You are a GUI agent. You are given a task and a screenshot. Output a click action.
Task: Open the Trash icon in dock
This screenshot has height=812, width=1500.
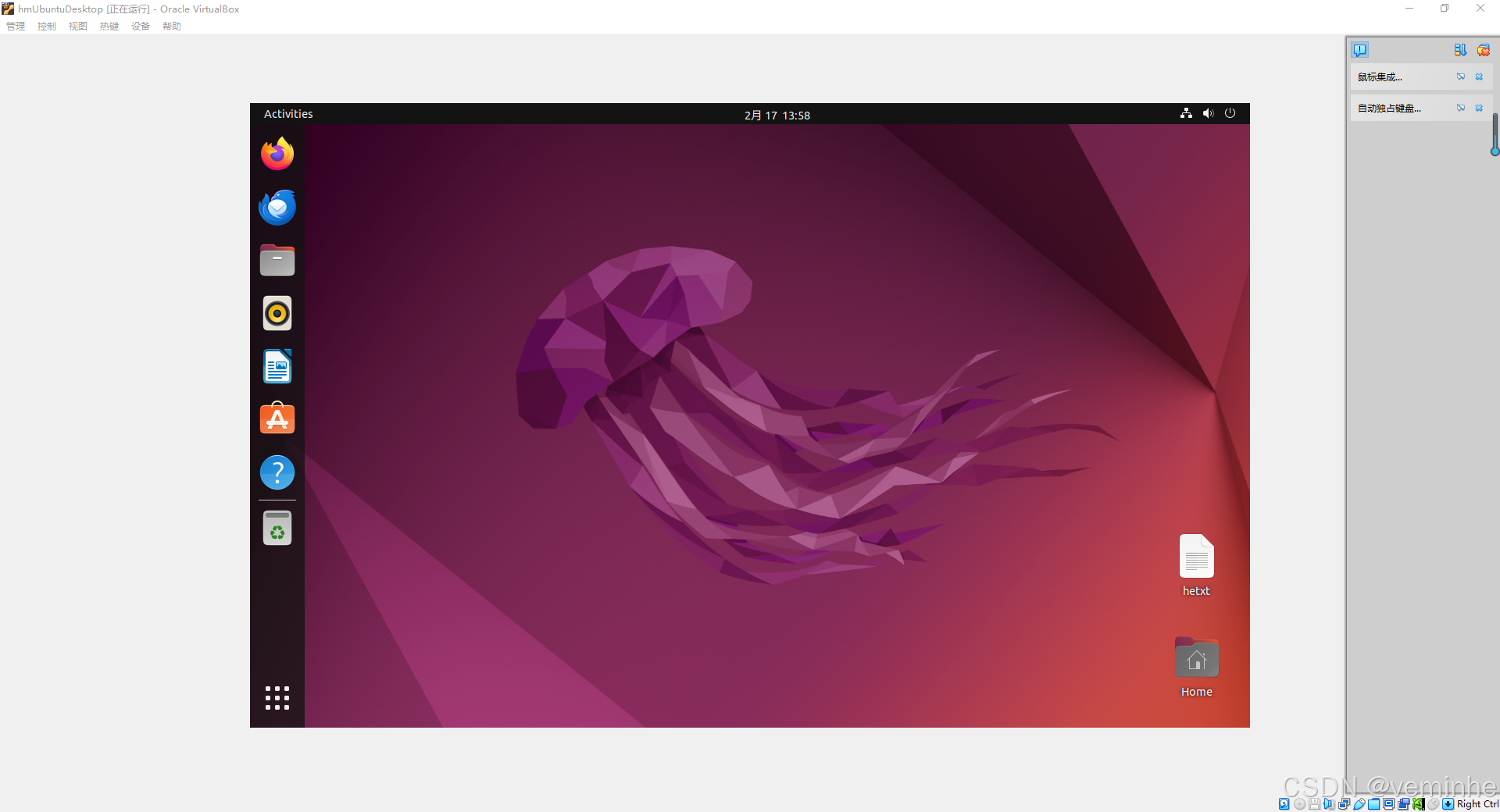(277, 528)
